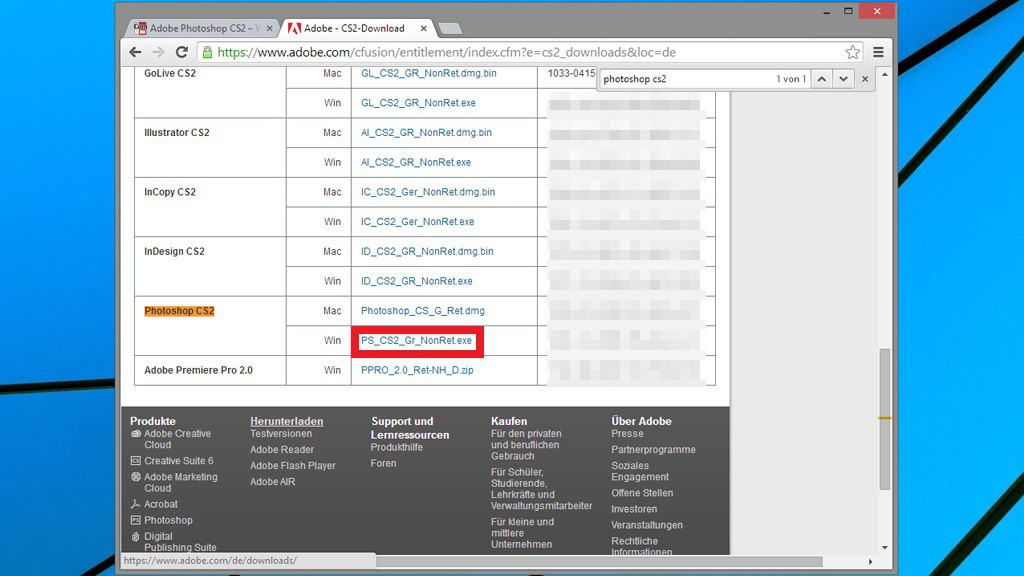
Task: Click the Adobe Premiere Pro 2.0 product name
Action: (198, 370)
